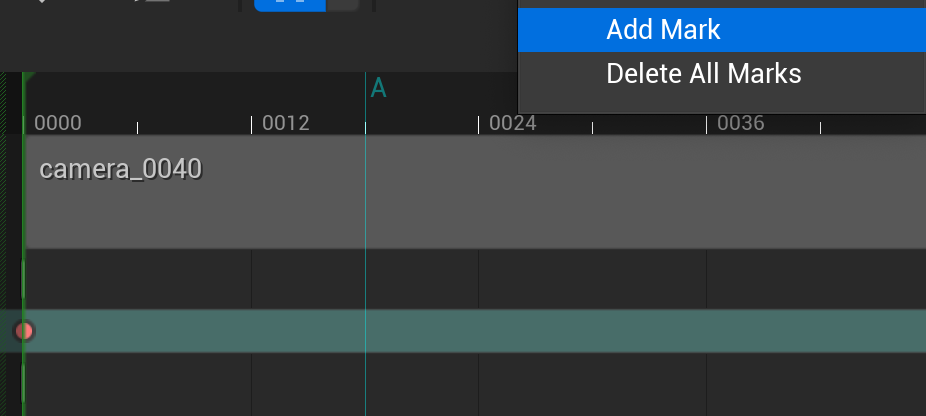Image resolution: width=926 pixels, height=416 pixels.
Task: Click the unlabeled tick between 0024 and 0036
Action: (593, 127)
